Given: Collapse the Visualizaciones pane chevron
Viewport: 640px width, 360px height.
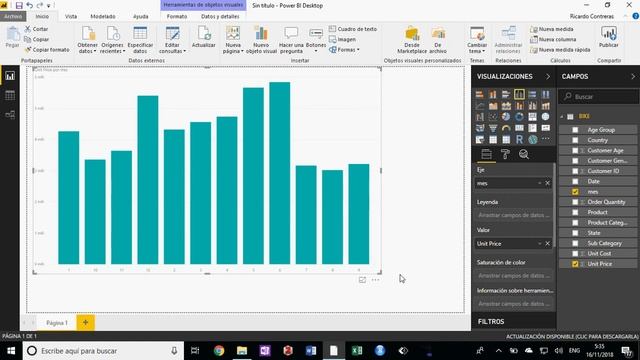Looking at the screenshot, I should coord(548,76).
